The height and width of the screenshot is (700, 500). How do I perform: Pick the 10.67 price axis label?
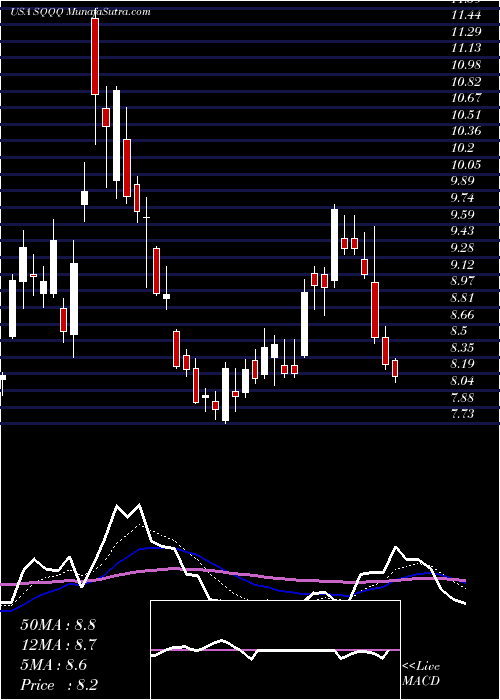tap(466, 98)
